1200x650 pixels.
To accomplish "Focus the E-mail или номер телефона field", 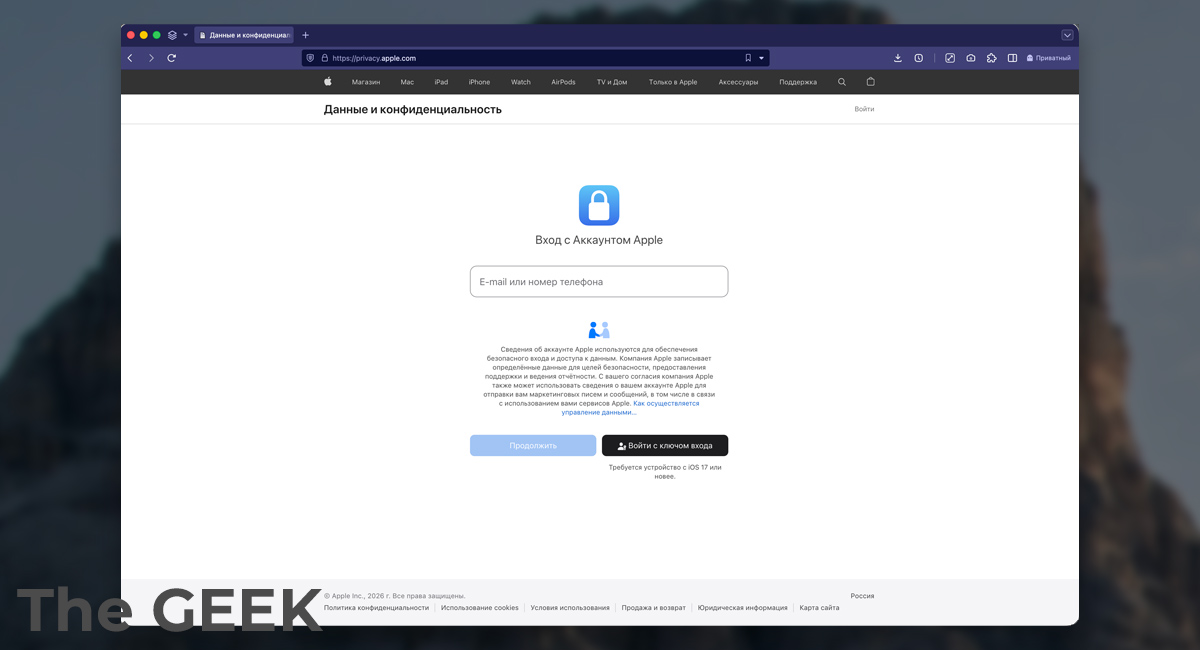I will [599, 282].
